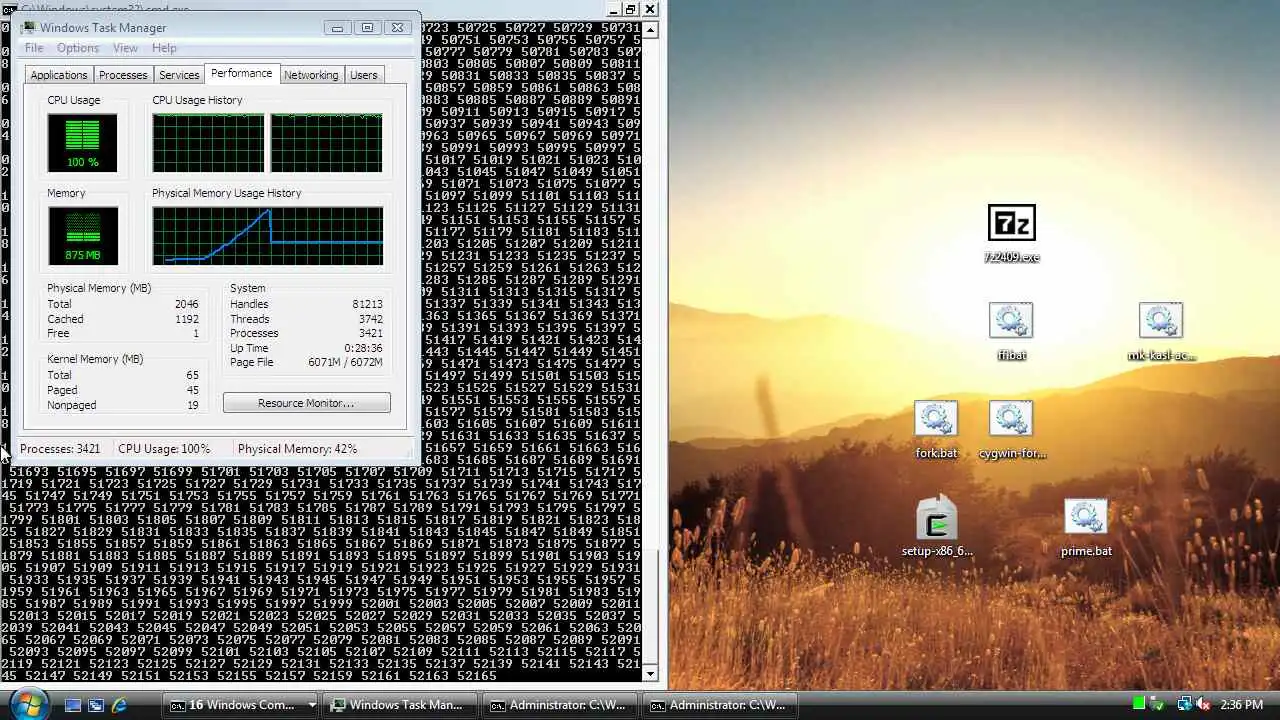This screenshot has width=1280, height=720.
Task: Click status bar text Physical Memory: 42%
Action: (297, 449)
